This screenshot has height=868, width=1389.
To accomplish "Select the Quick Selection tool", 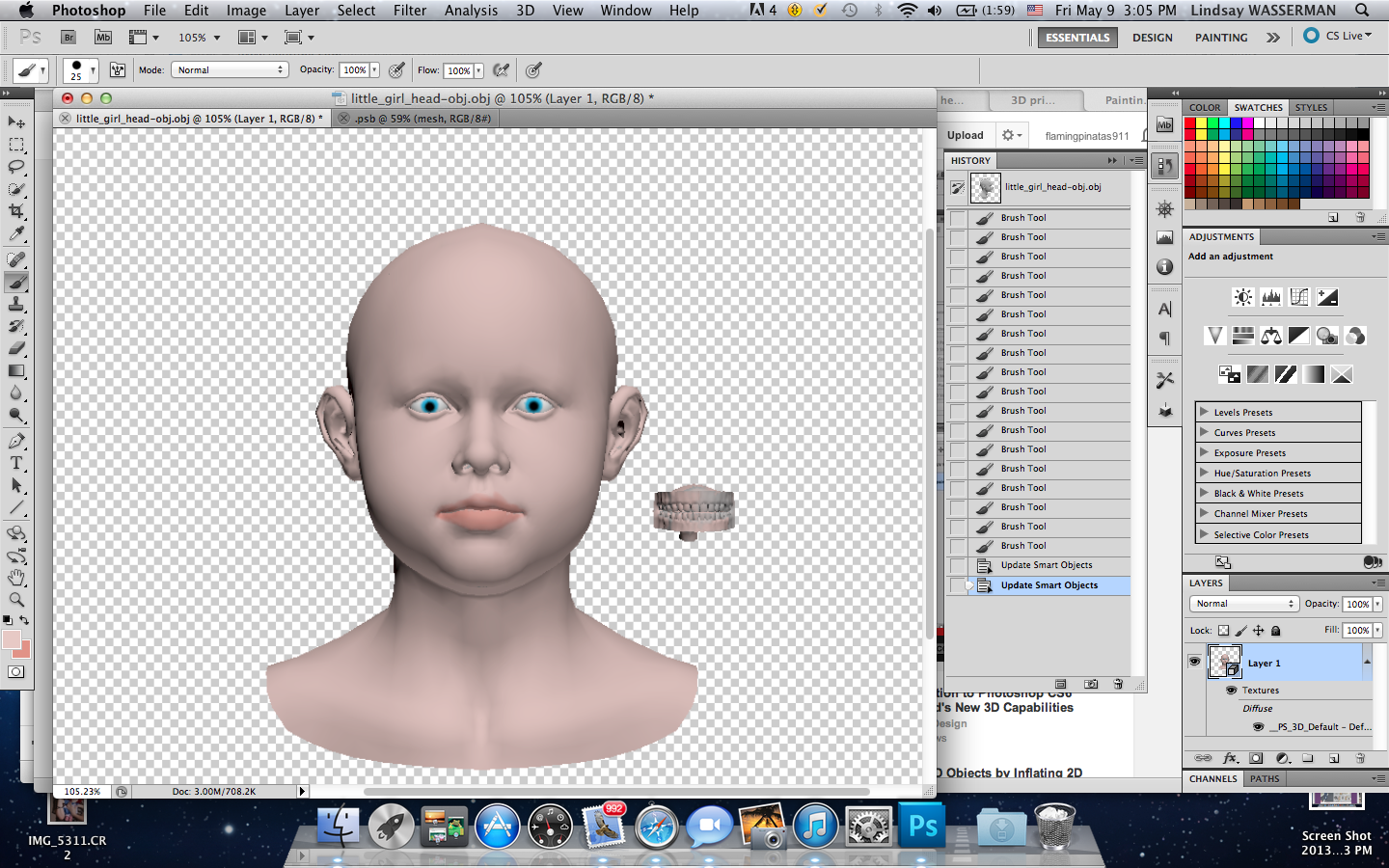I will (16, 189).
